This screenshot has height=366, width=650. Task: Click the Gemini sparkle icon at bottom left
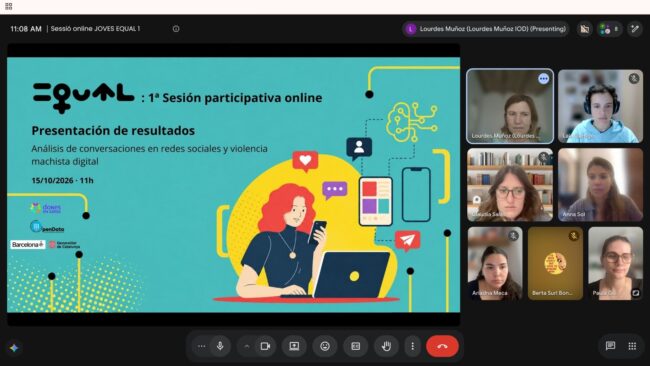coord(14,348)
